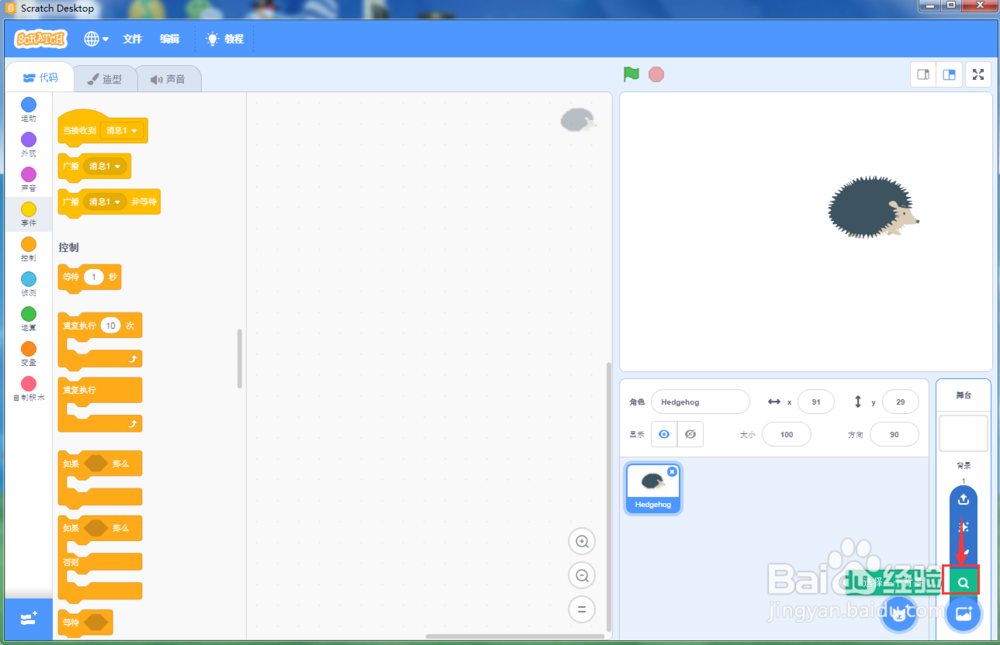Image resolution: width=1000 pixels, height=645 pixels.
Task: Upload a backdrop from file
Action: coord(963,499)
